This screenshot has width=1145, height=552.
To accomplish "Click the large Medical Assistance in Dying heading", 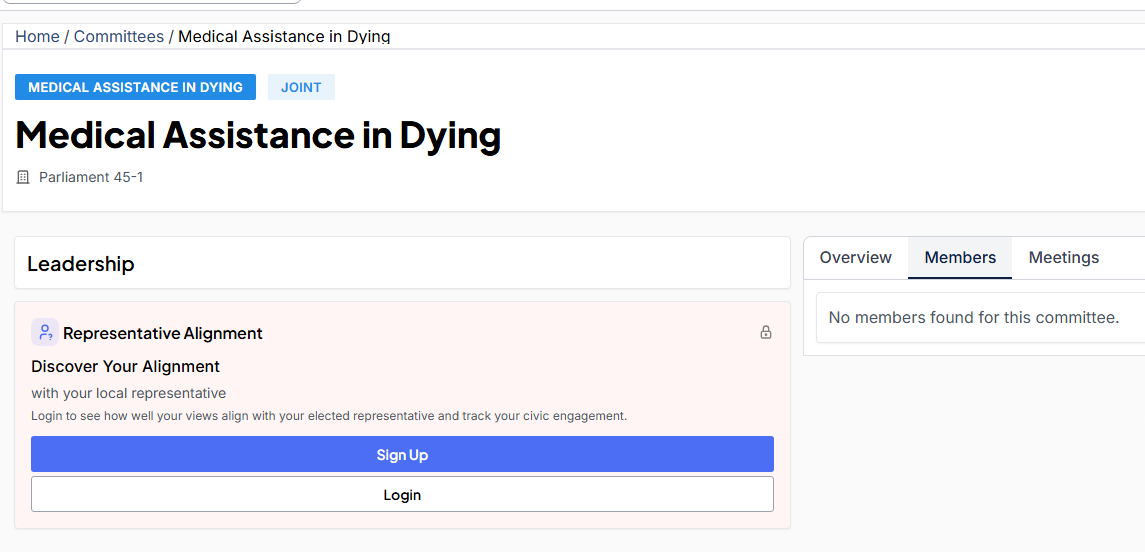I will pyautogui.click(x=258, y=135).
